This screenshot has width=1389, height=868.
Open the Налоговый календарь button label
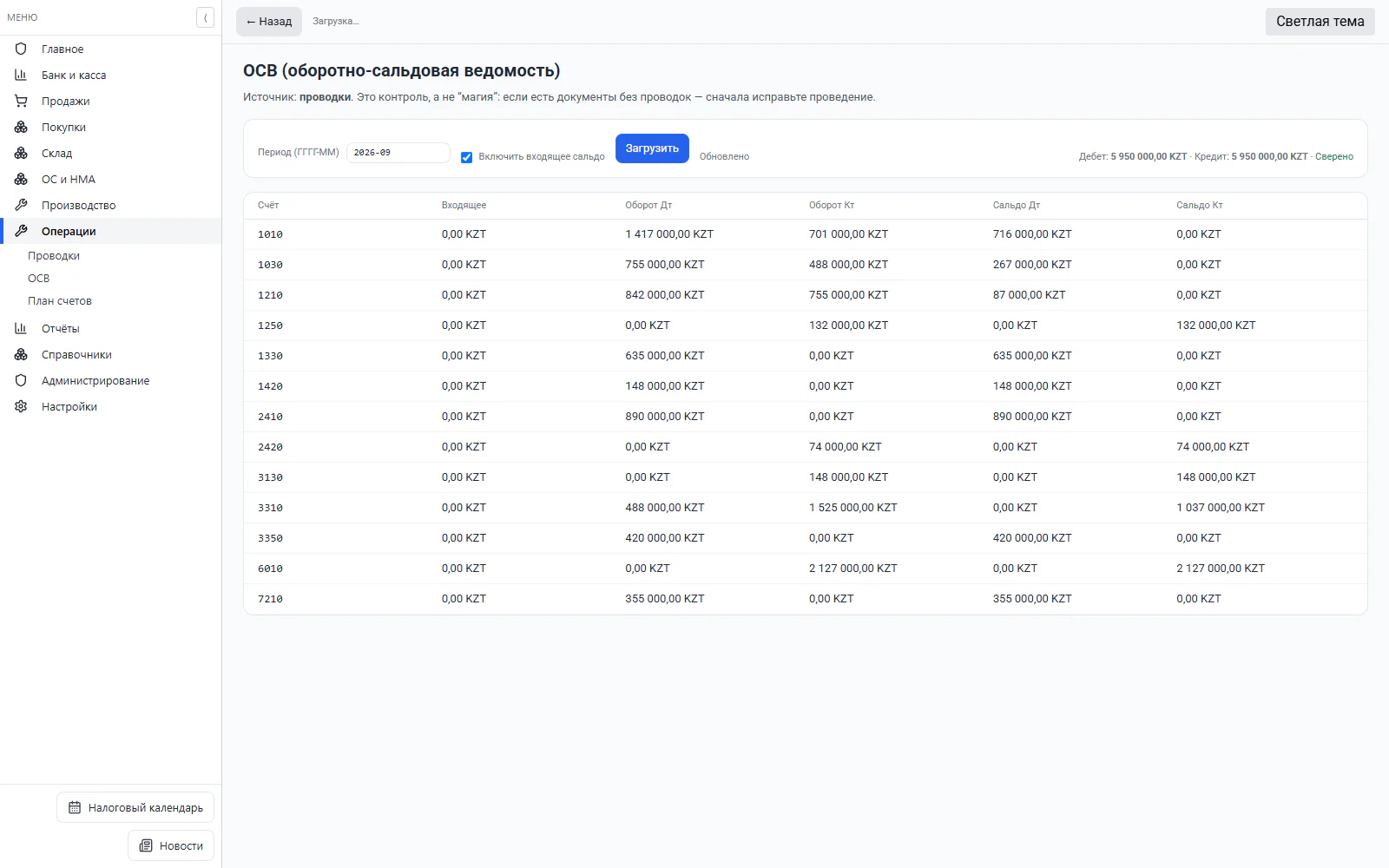pos(146,807)
